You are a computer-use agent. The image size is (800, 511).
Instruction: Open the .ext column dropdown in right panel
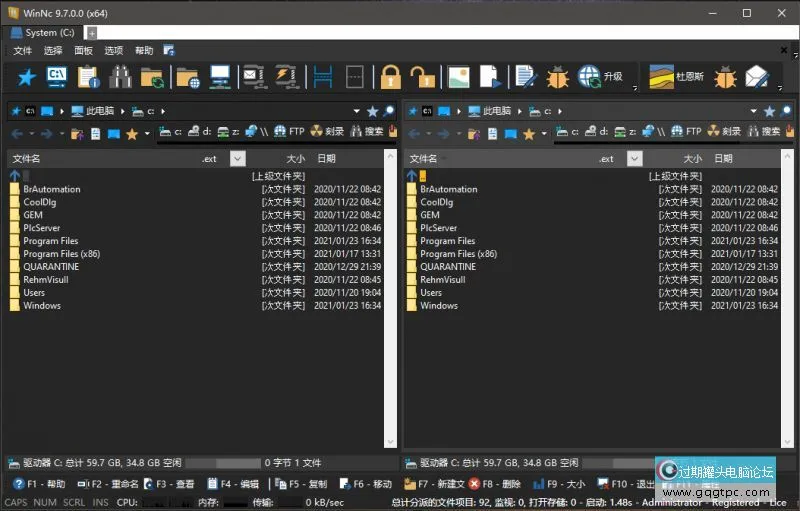point(634,158)
